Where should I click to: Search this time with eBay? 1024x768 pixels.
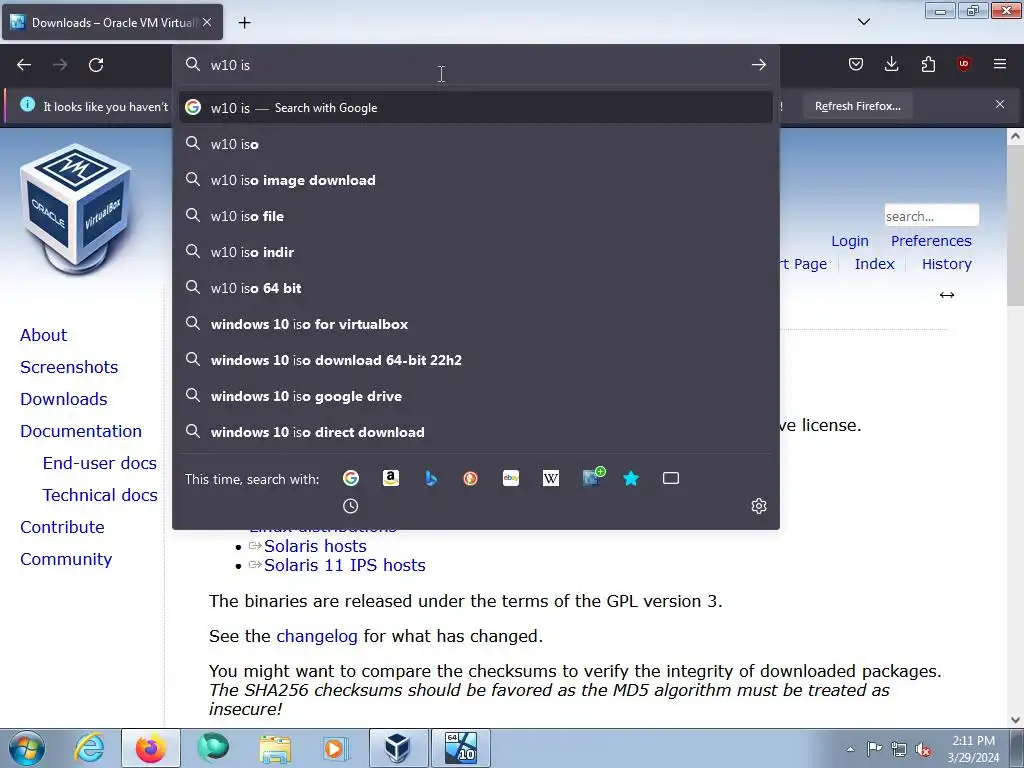coord(511,479)
